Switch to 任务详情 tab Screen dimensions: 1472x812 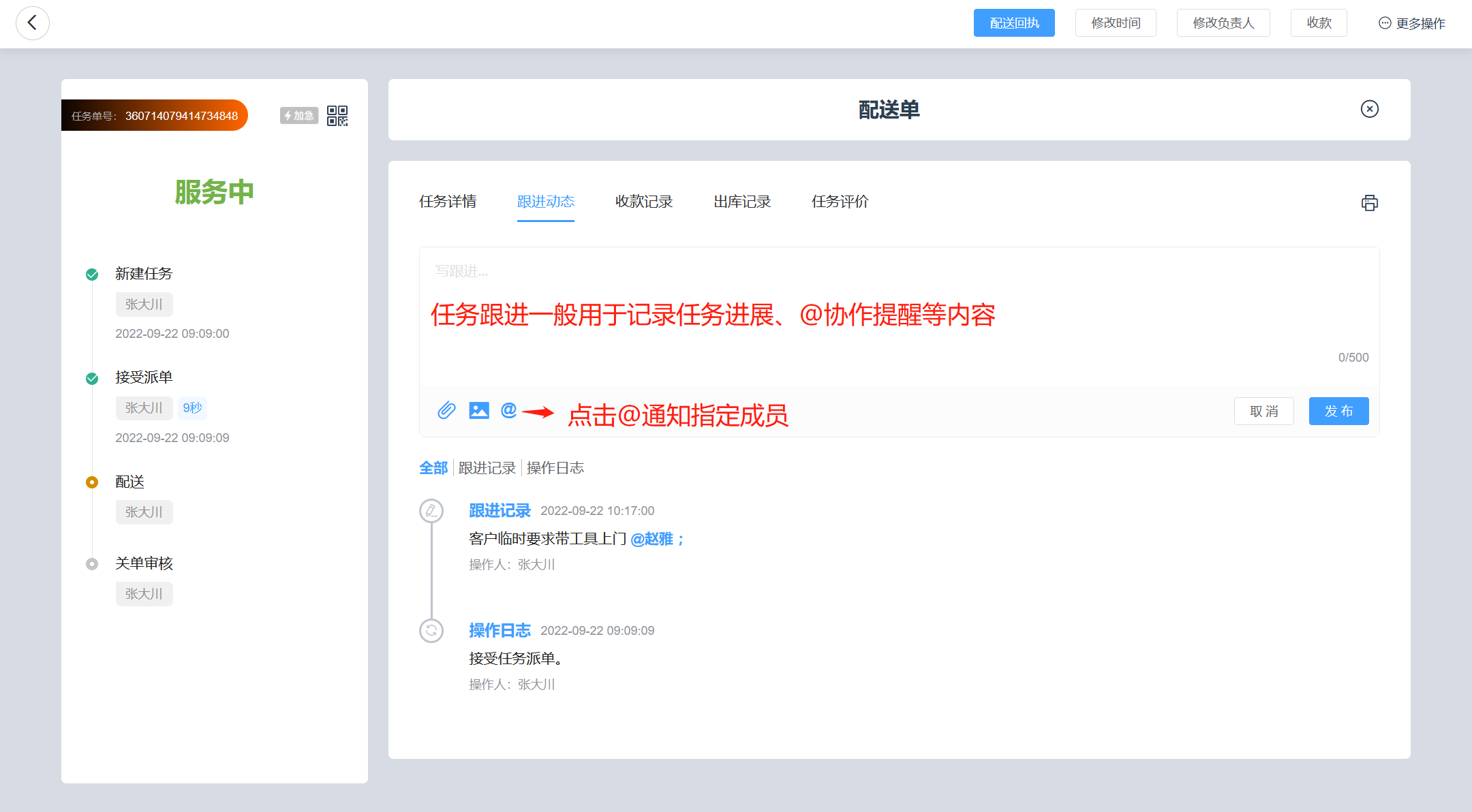448,202
